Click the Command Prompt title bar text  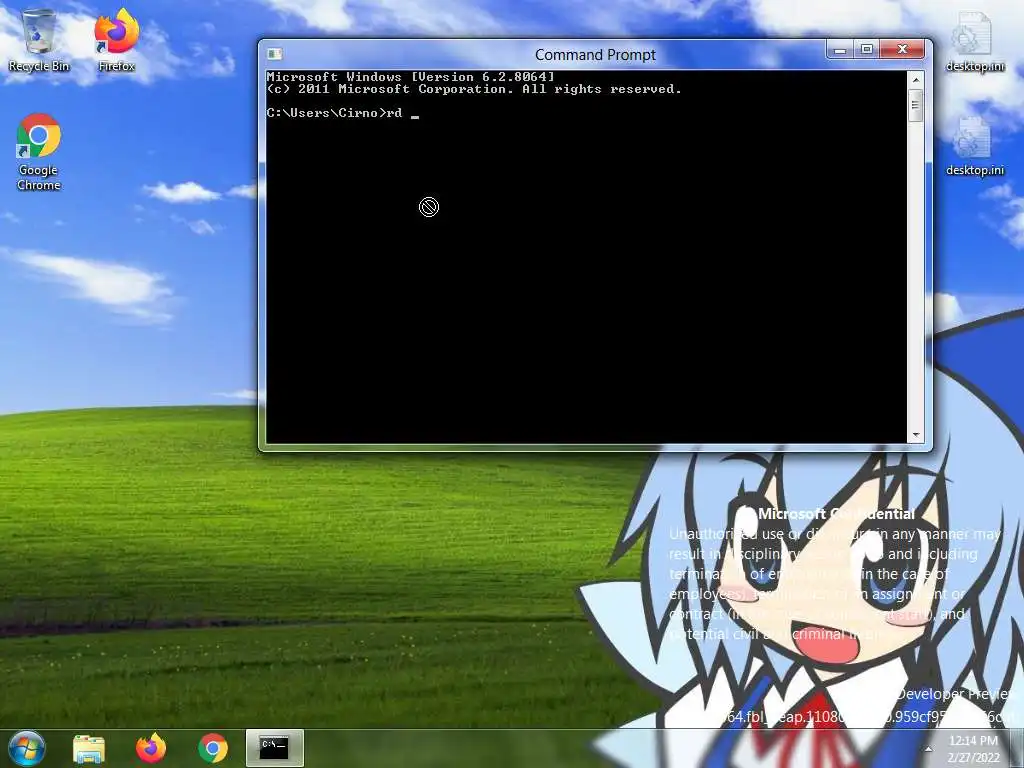pos(595,55)
